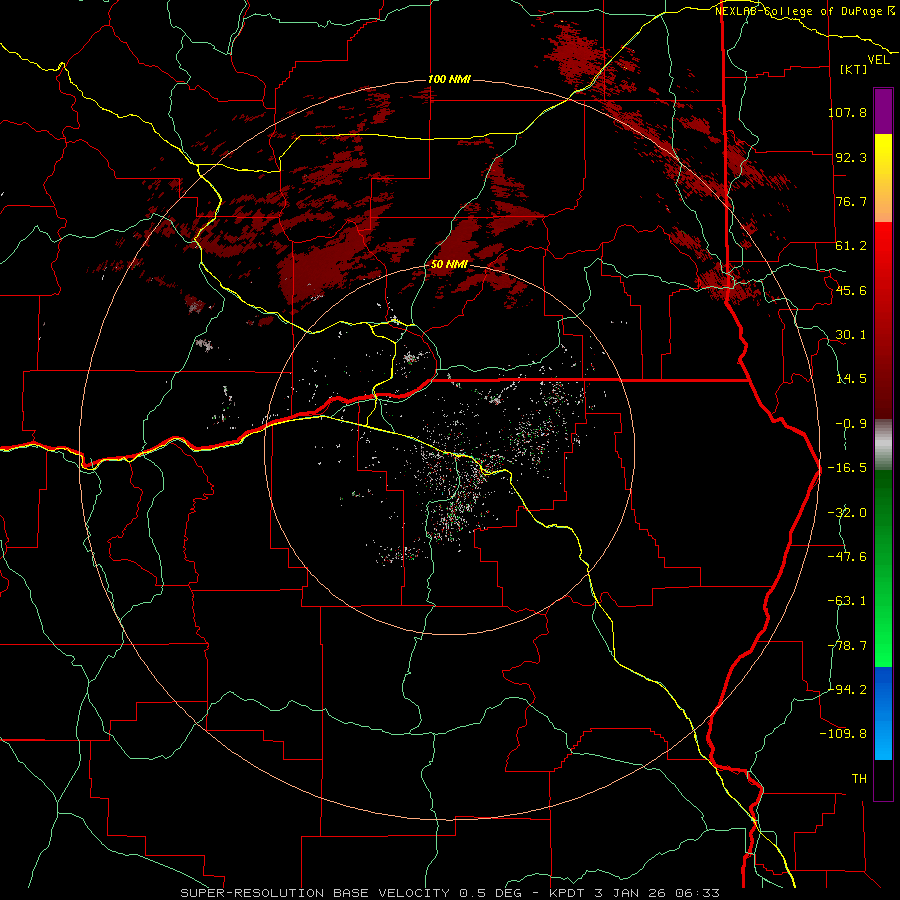Screen dimensions: 900x900
Task: Click the yellow-orange segment of the color bar
Action: tap(883, 178)
